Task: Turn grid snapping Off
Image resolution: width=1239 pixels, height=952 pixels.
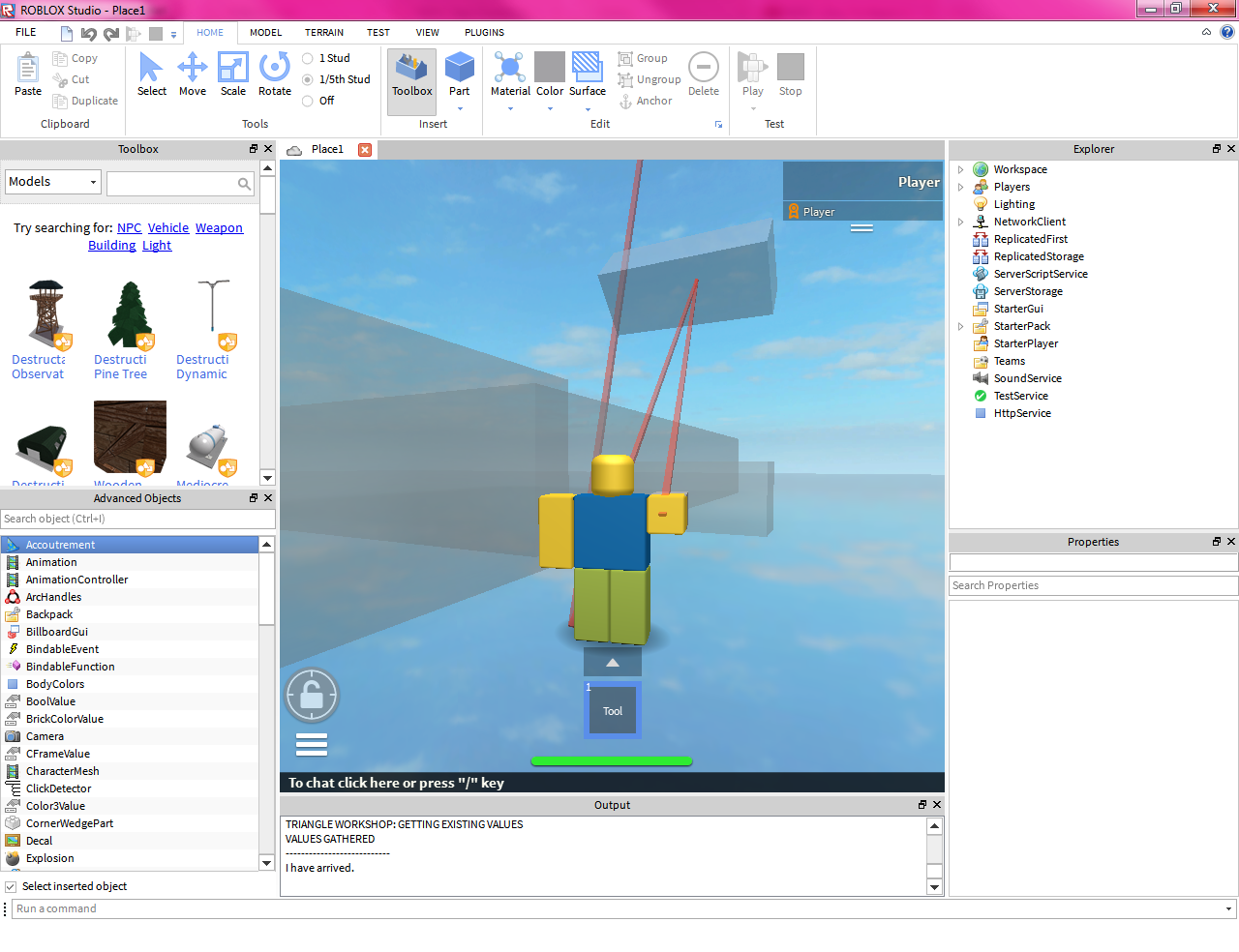Action: (318, 101)
